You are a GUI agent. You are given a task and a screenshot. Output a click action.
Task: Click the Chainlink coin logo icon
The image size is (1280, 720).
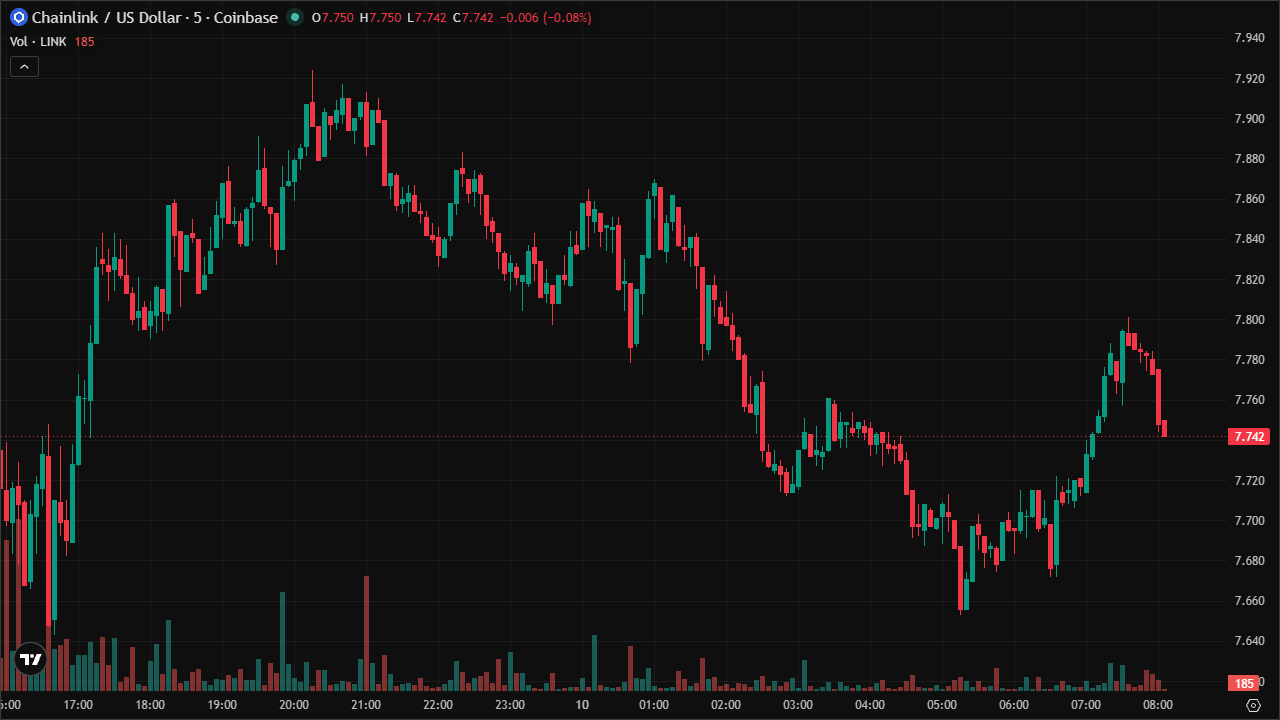(18, 17)
